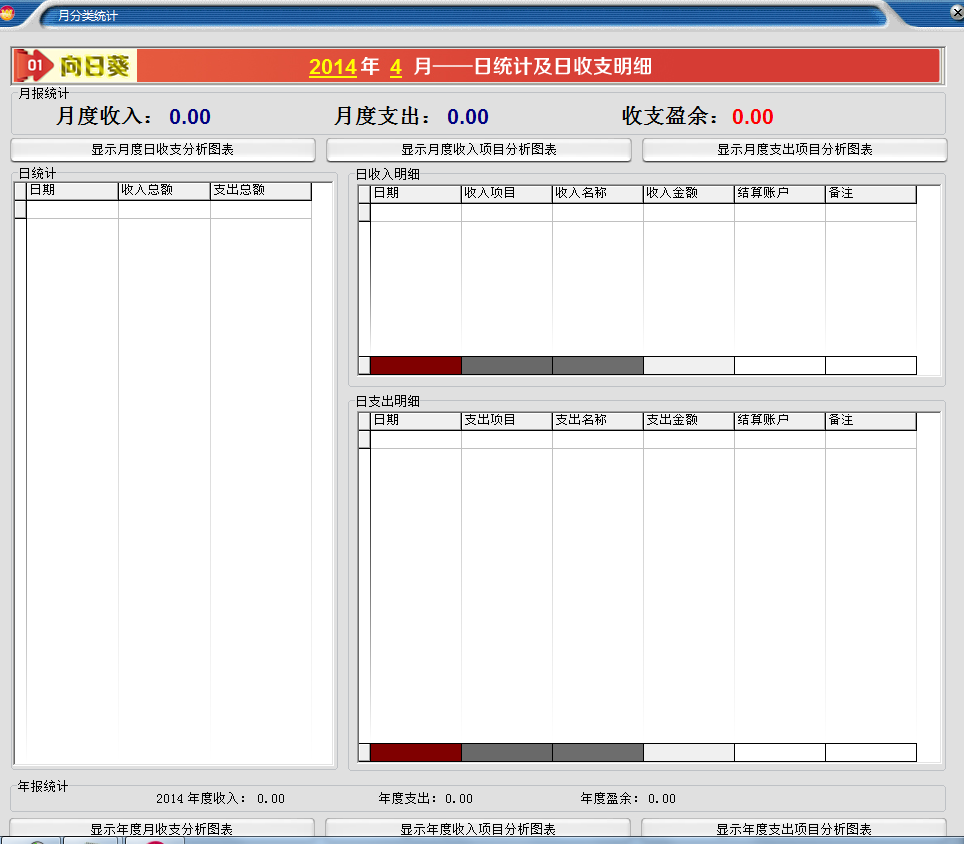964x844 pixels.
Task: Click the 支出名称 column header
Action: [597, 421]
